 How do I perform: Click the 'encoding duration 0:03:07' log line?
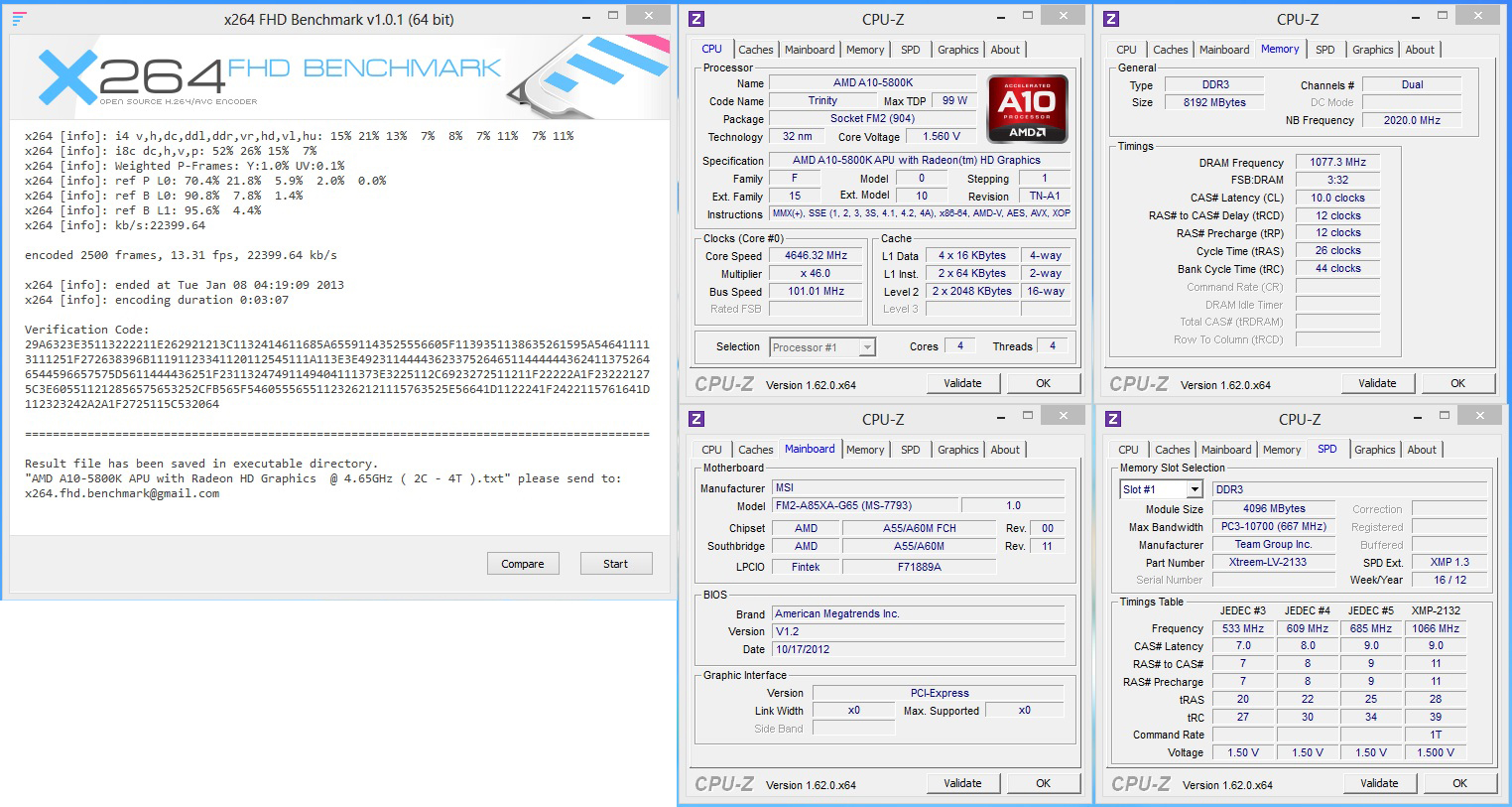pos(157,300)
